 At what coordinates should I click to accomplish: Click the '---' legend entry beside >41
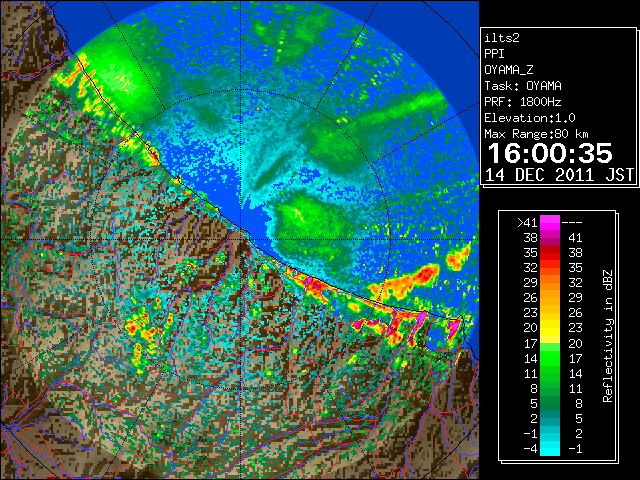(572, 223)
